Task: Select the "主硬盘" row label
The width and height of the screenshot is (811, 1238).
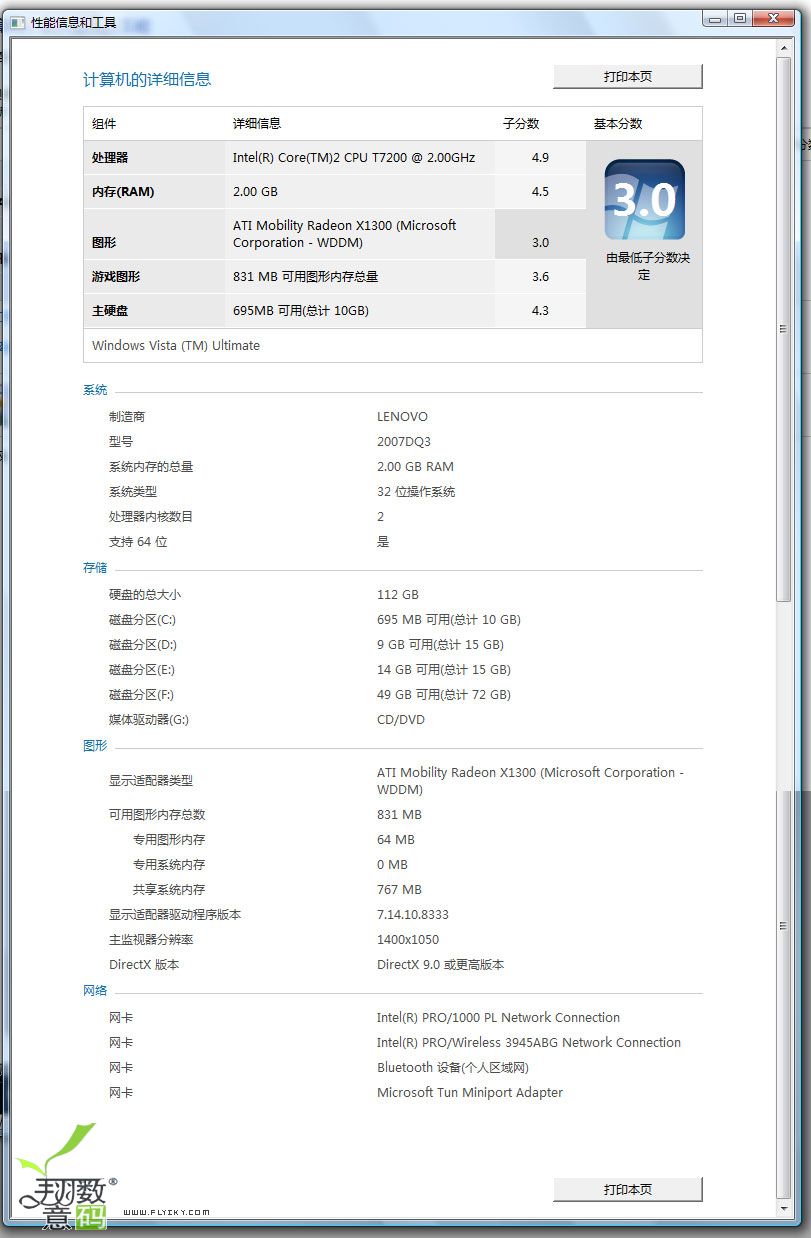Action: pyautogui.click(x=110, y=311)
